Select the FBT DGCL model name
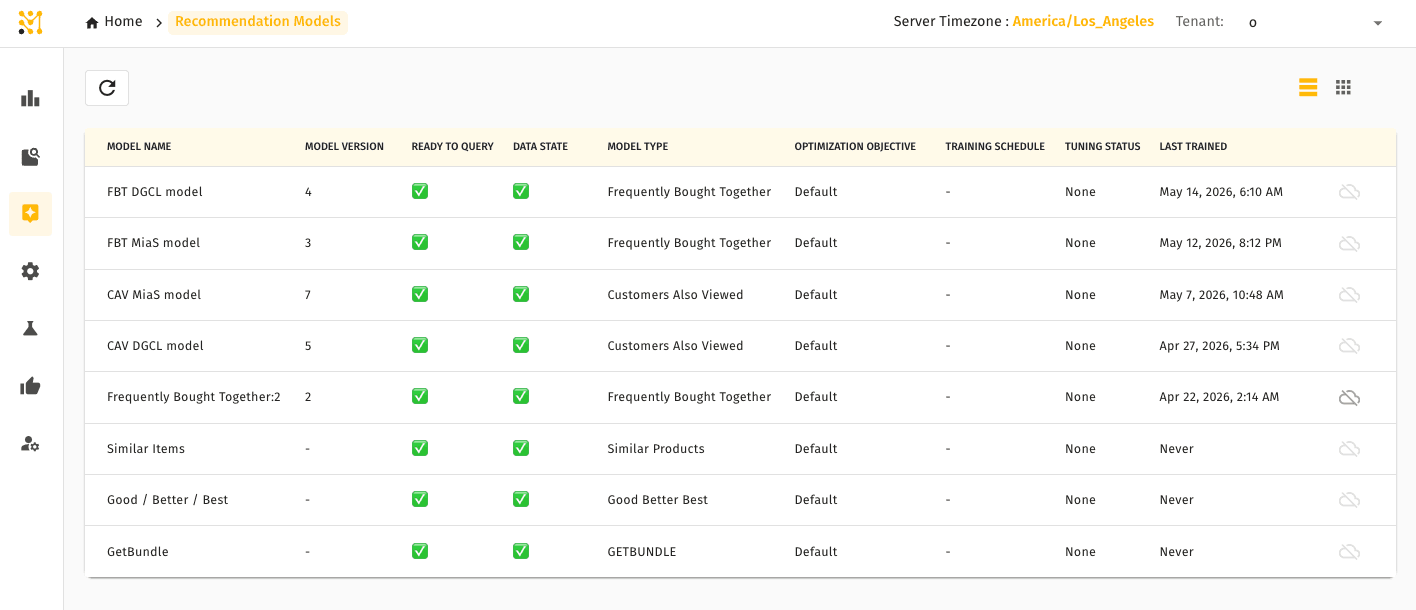 point(155,192)
